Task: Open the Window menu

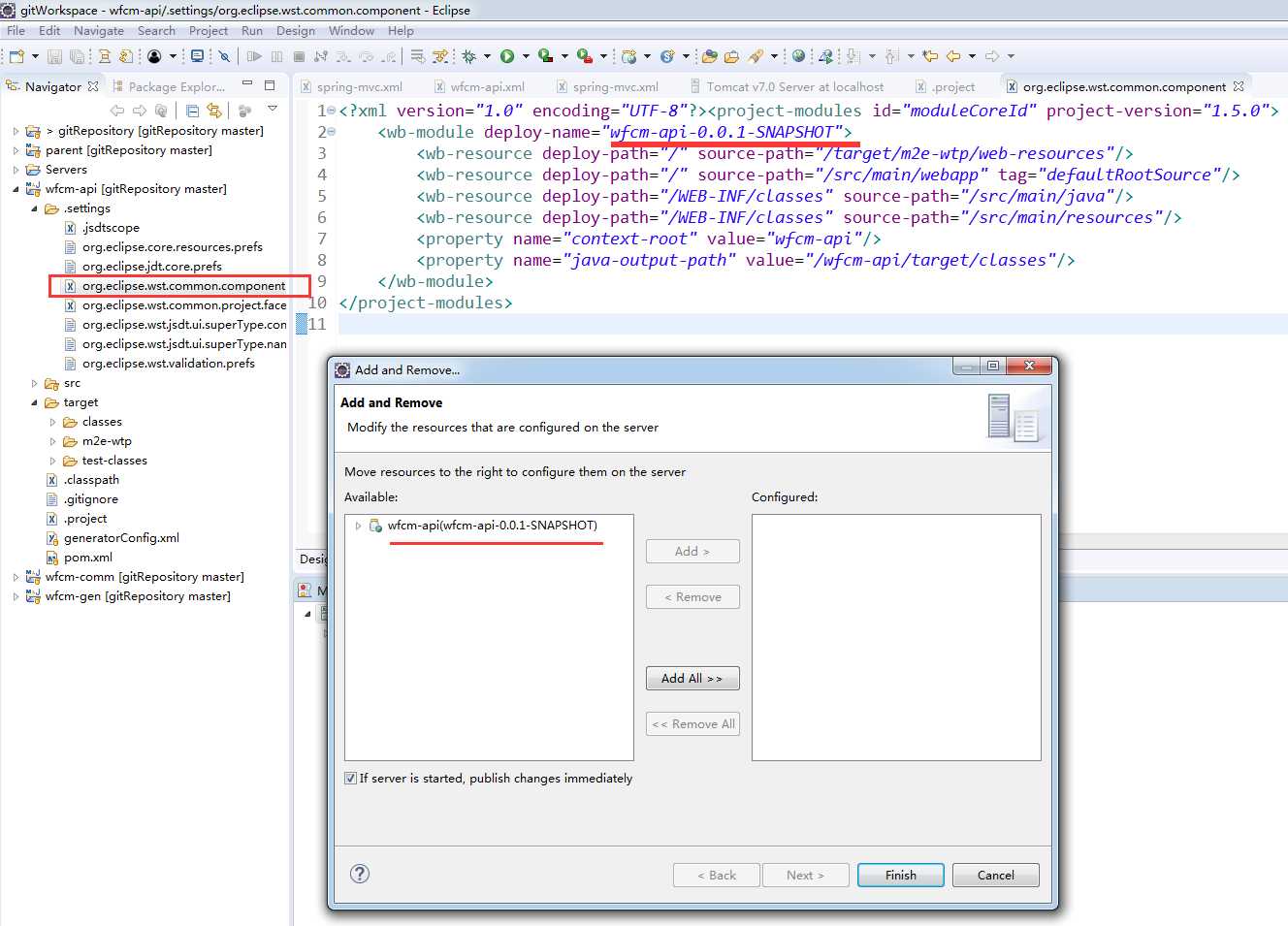Action: [351, 30]
